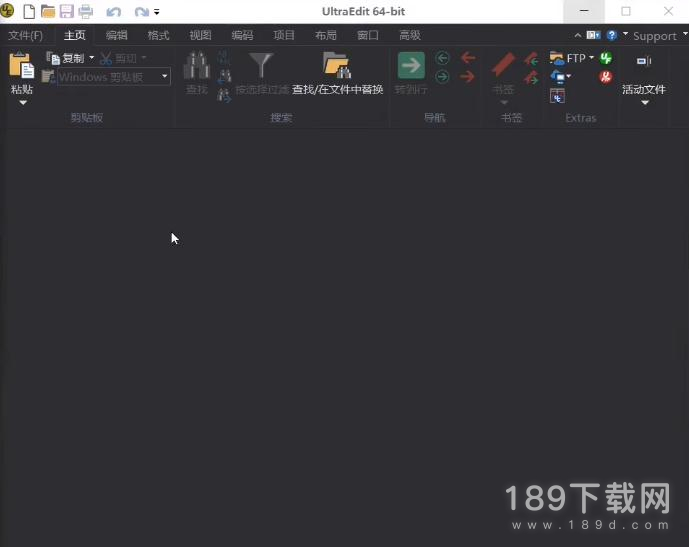Viewport: 689px width, 547px height.
Task: Click the new file icon in title bar
Action: click(28, 12)
